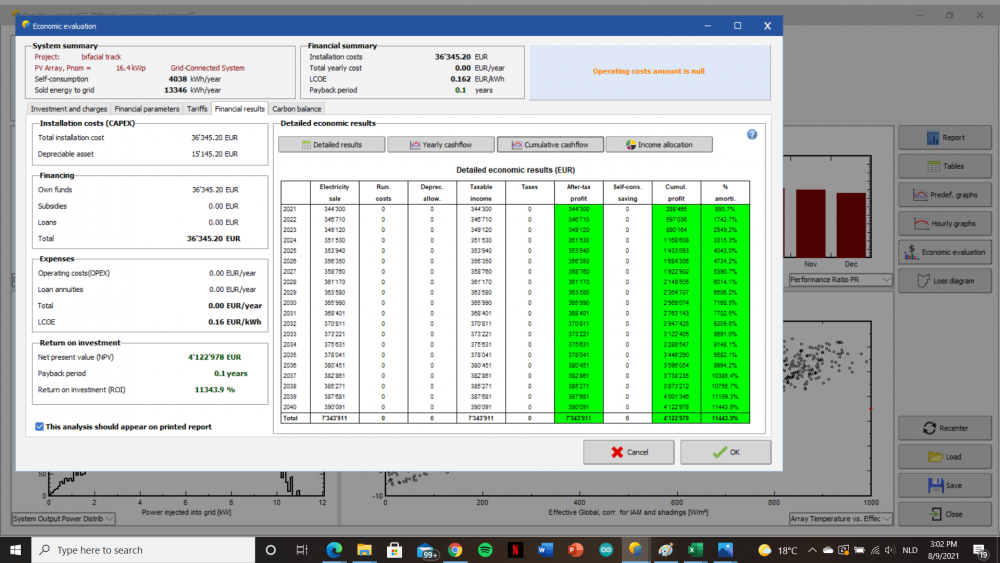Screen dimensions: 1000x563
Task: Open the Financial parameters tab
Action: coord(147,109)
